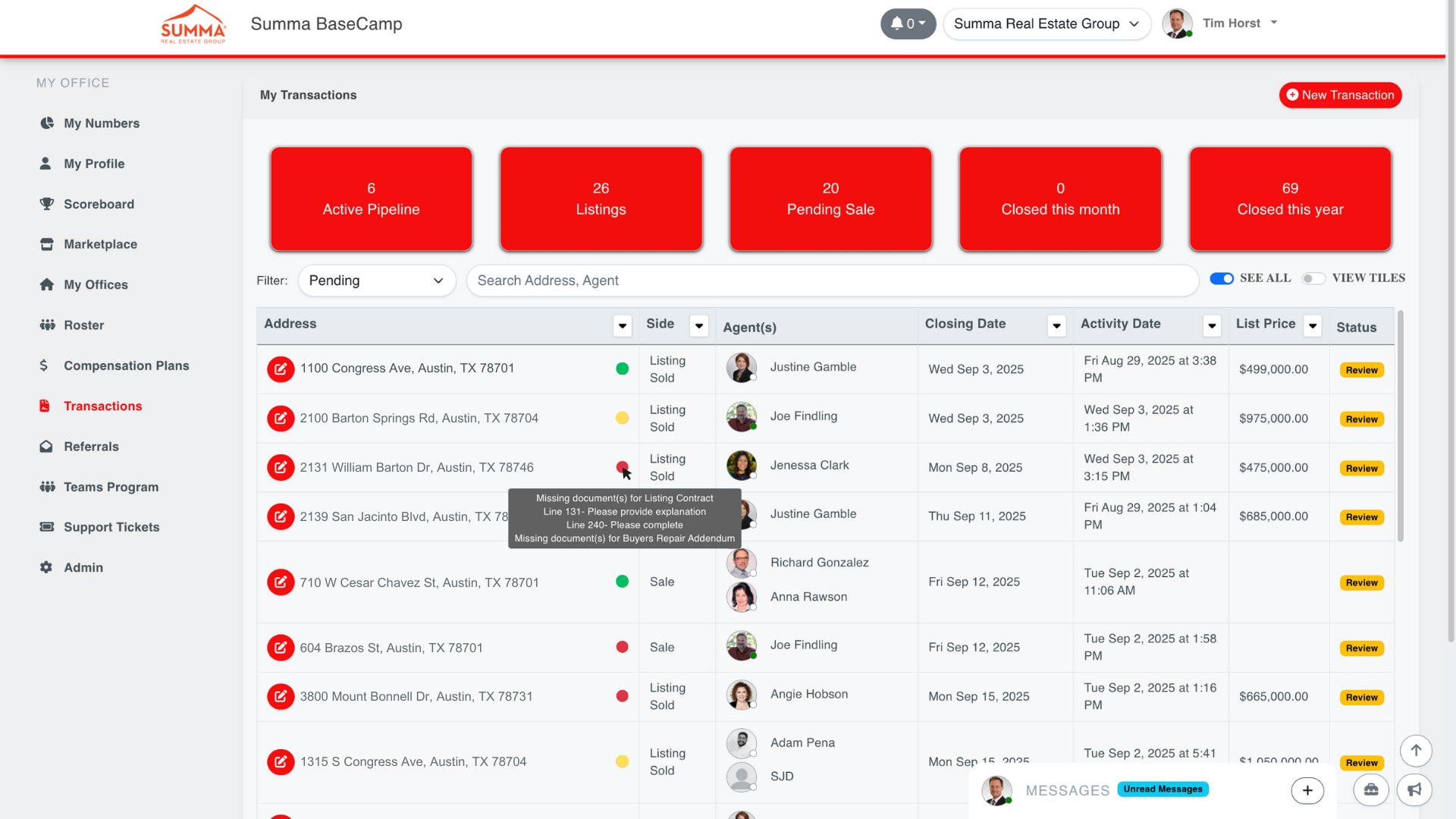The width and height of the screenshot is (1456, 819).
Task: Click the New Transaction button
Action: (x=1339, y=95)
